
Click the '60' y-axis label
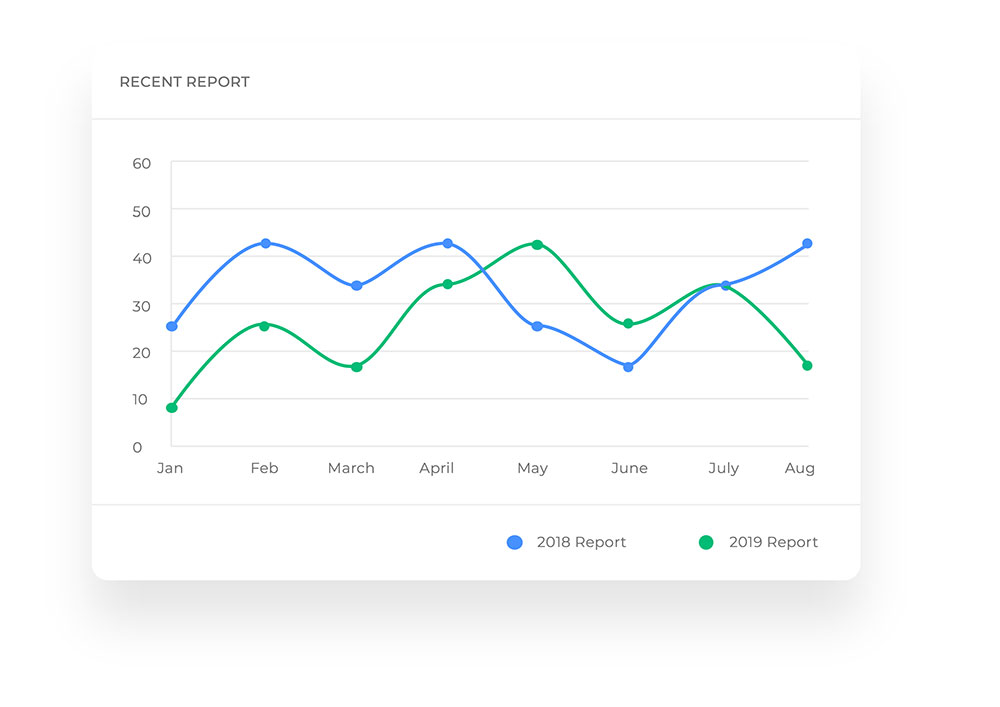pos(141,163)
